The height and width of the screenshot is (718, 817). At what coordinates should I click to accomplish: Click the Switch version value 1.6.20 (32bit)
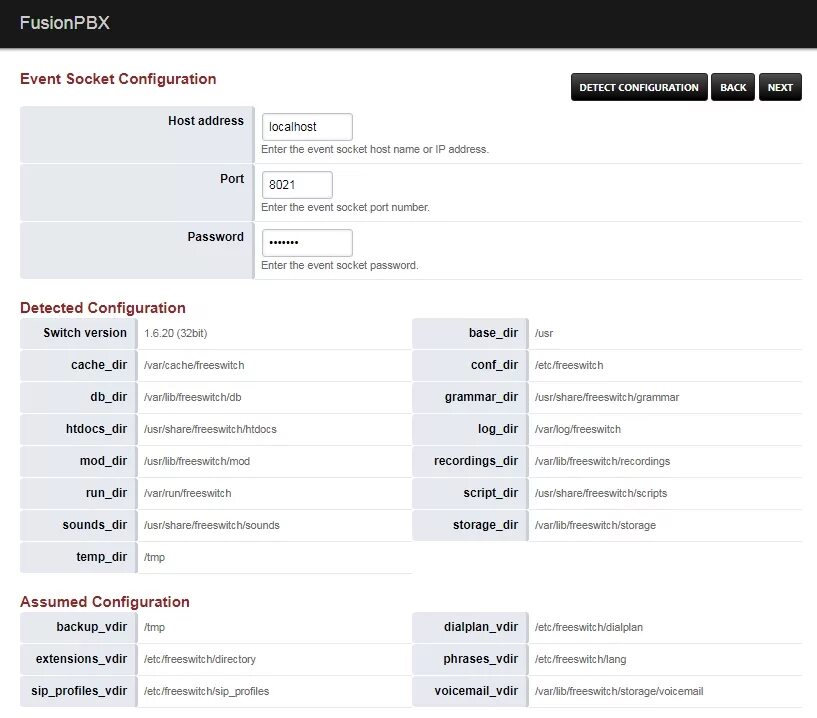click(x=176, y=333)
